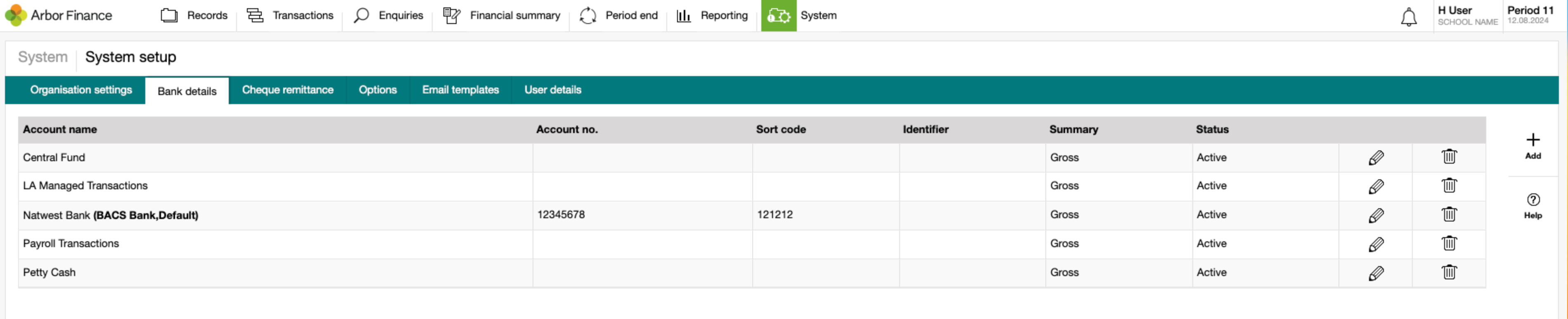Screen dimensions: 1568x319
Task: Open the Email templates tab
Action: point(460,90)
